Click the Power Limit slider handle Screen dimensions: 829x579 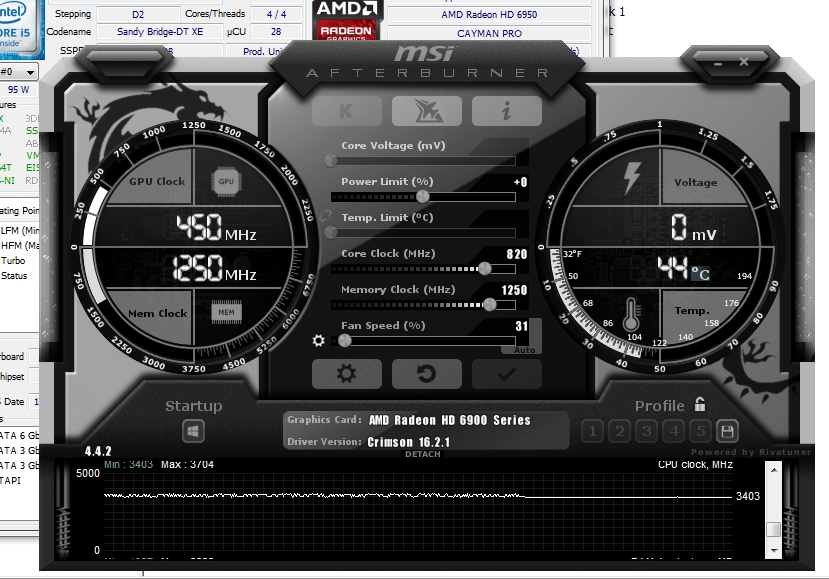coord(422,197)
